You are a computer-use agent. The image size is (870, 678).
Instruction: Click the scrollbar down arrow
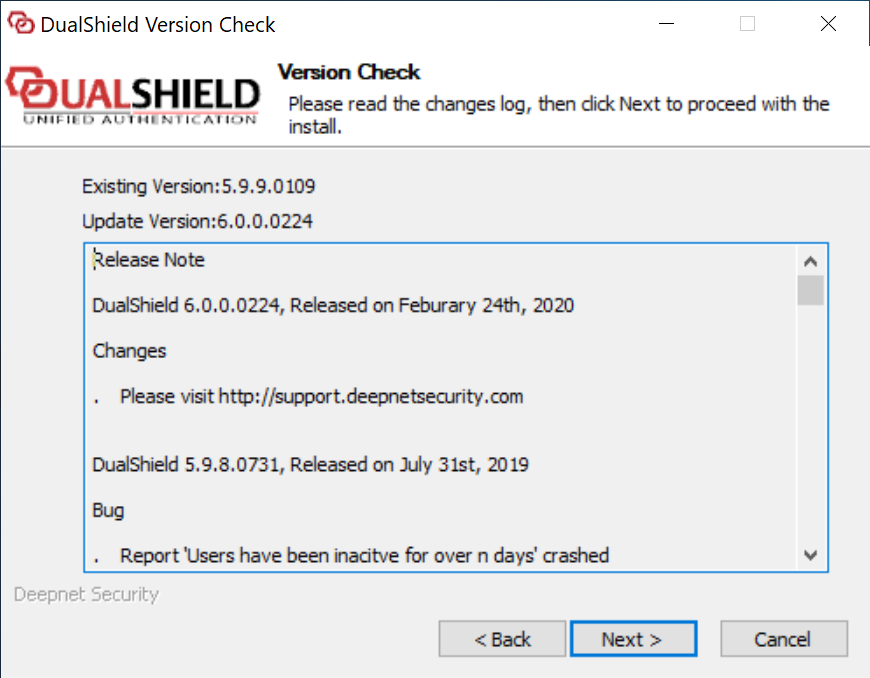click(x=811, y=555)
